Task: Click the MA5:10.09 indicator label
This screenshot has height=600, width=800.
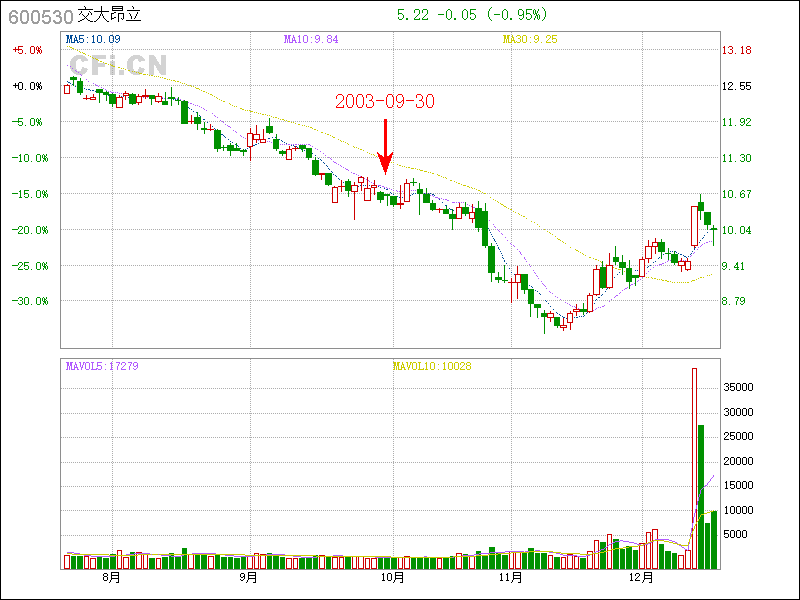Action: 93,39
